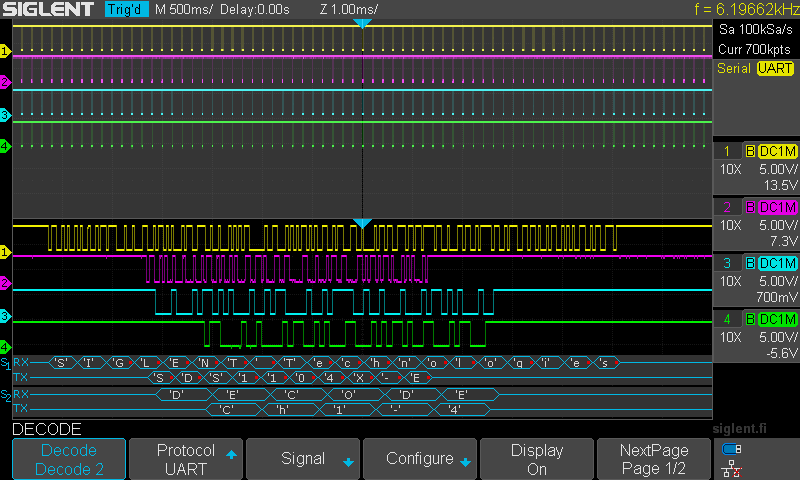Click the Sa 100kSa/s sample rate
This screenshot has height=480, width=800.
coord(756,30)
